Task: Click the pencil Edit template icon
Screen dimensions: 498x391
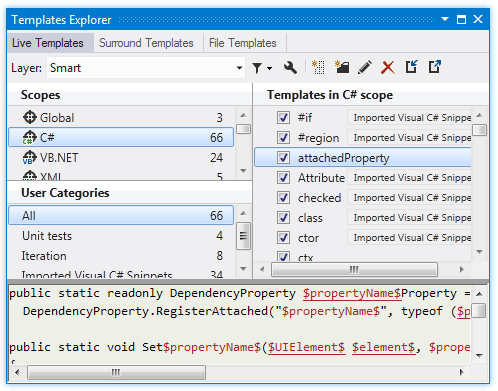Action: (x=365, y=67)
